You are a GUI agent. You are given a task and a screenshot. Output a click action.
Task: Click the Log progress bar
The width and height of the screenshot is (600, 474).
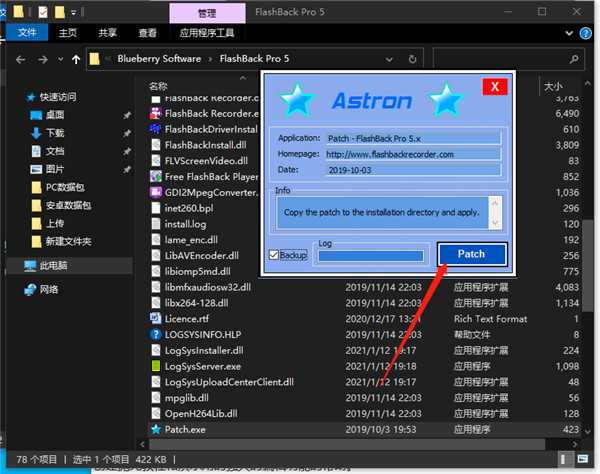pos(374,256)
